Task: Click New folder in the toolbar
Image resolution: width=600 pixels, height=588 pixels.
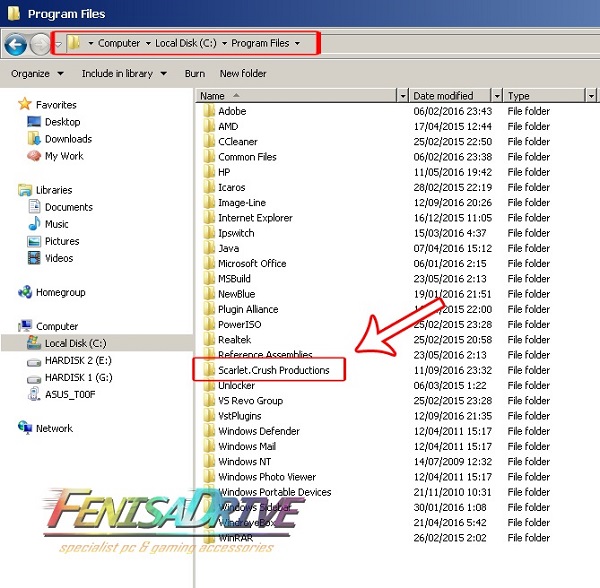Action: coord(243,73)
